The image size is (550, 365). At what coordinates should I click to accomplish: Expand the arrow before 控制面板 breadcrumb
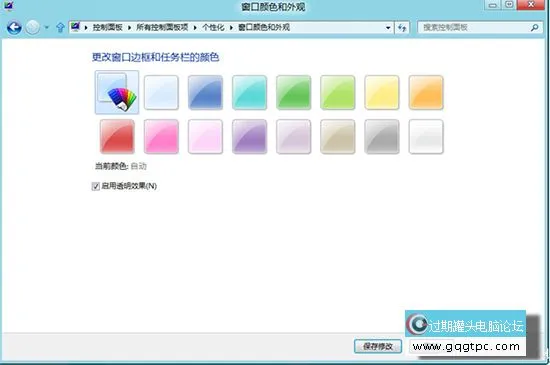click(x=86, y=28)
